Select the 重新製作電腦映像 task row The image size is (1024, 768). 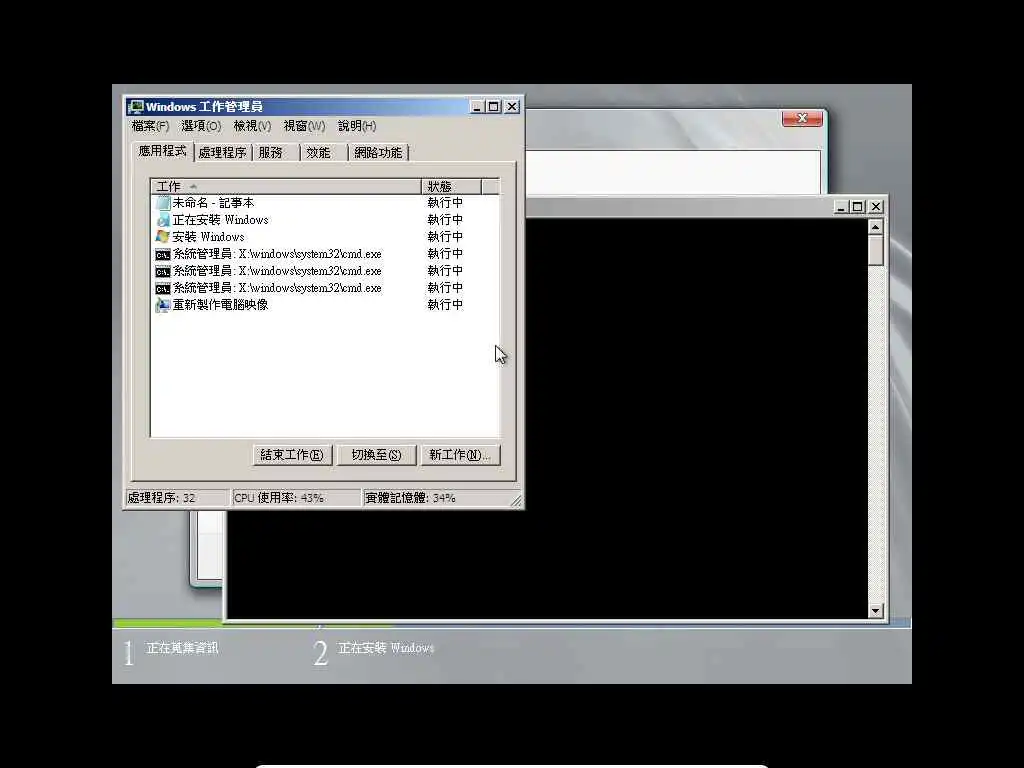tap(325, 305)
